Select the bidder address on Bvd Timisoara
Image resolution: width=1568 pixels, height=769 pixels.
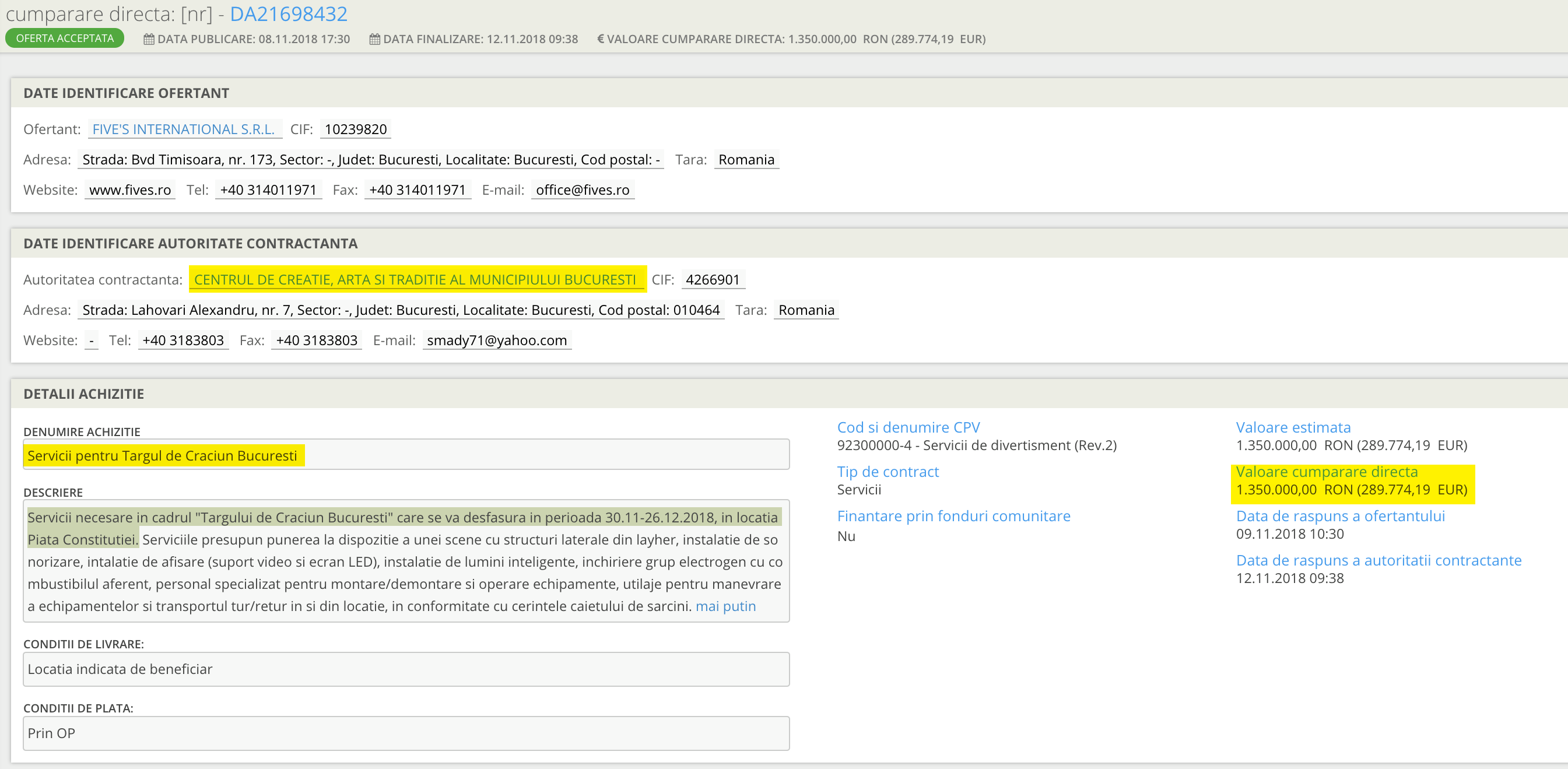pyautogui.click(x=371, y=159)
